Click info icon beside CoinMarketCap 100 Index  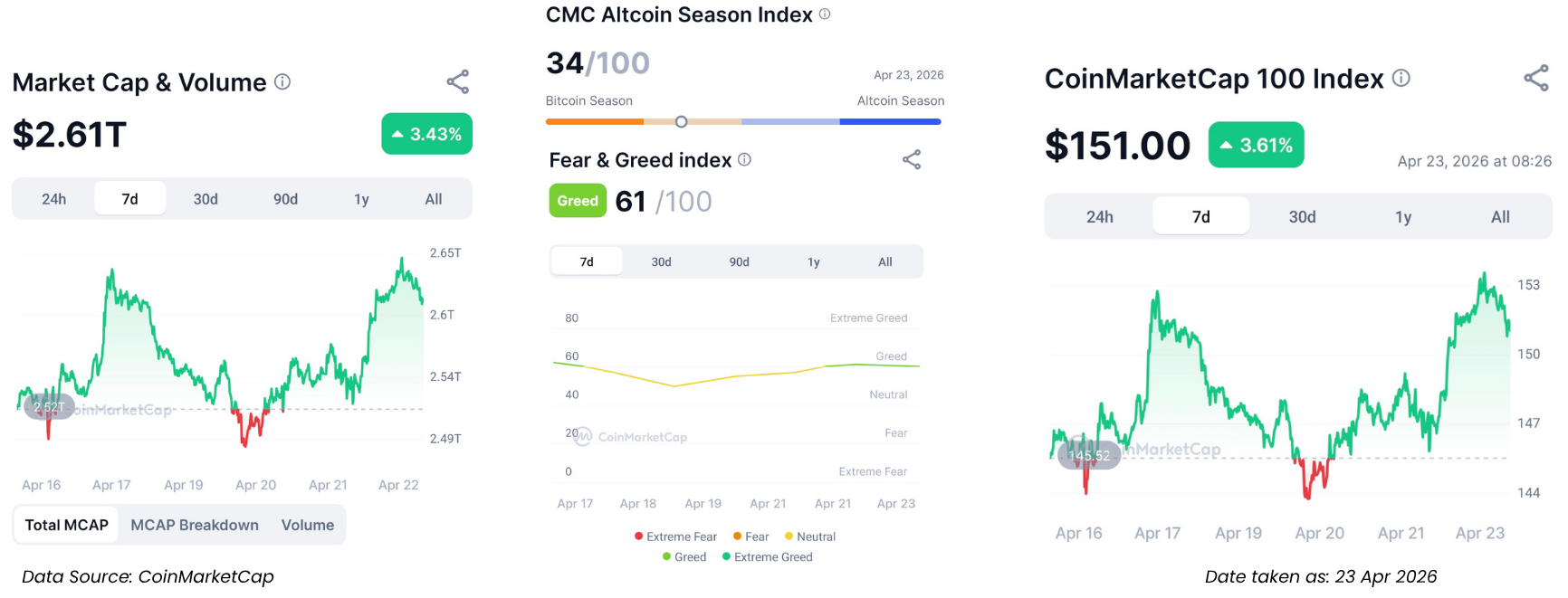pos(1401,79)
